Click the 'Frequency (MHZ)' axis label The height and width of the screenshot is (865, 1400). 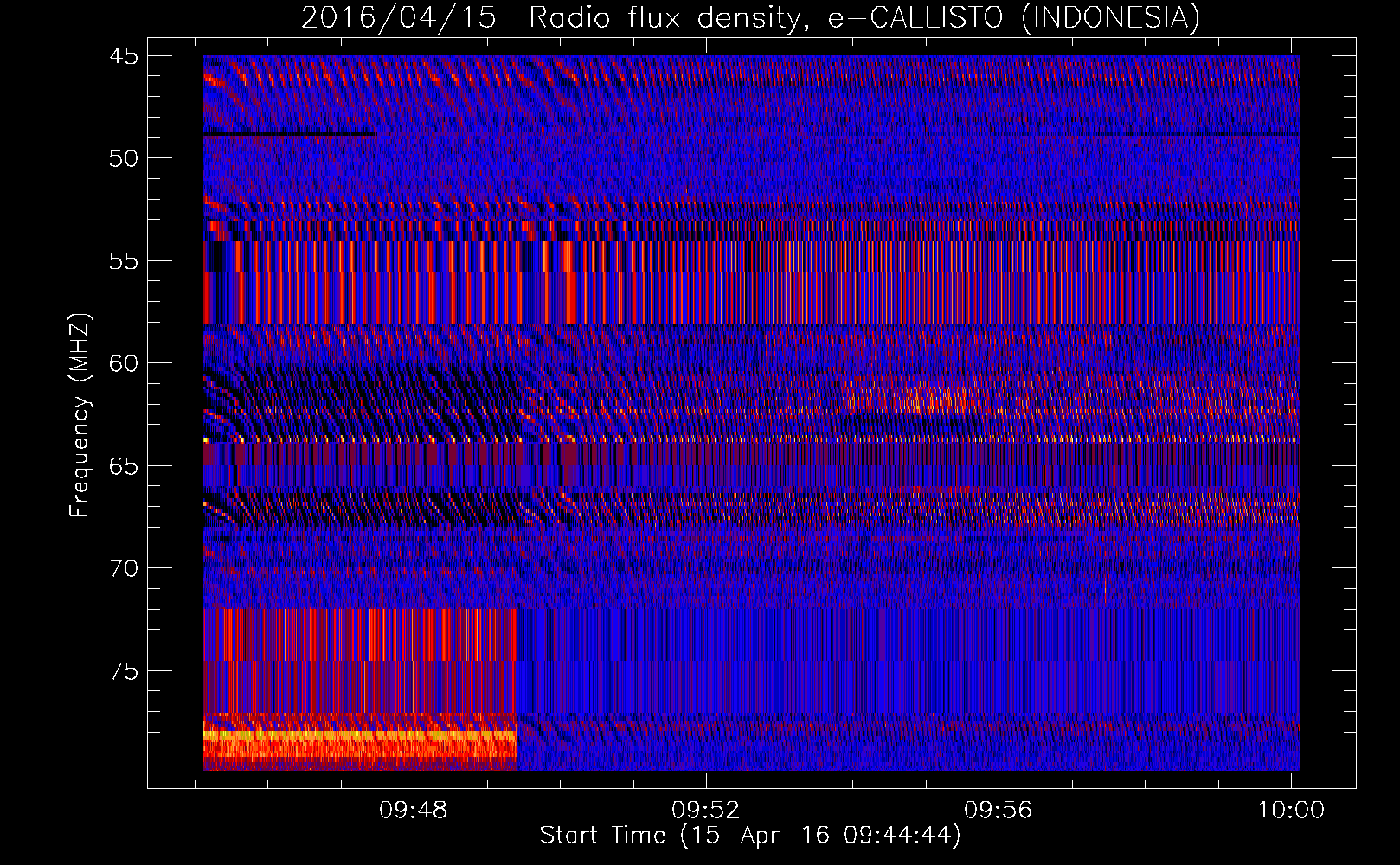[80, 414]
